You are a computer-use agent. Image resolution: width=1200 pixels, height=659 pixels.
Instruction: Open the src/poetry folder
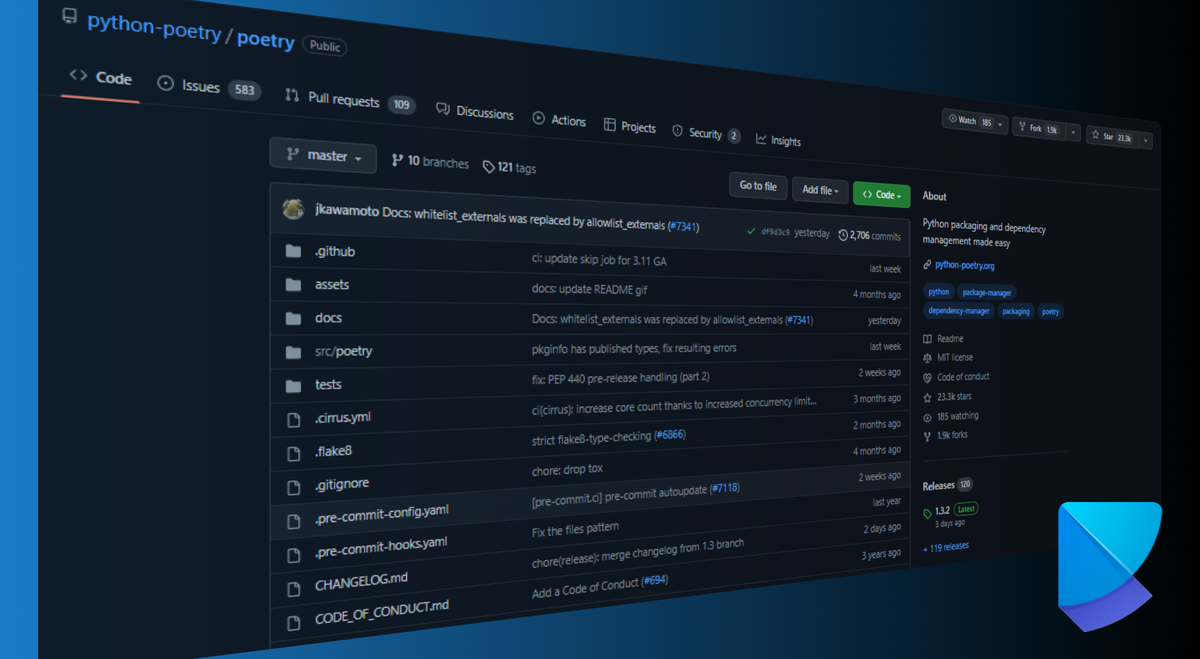pos(343,351)
